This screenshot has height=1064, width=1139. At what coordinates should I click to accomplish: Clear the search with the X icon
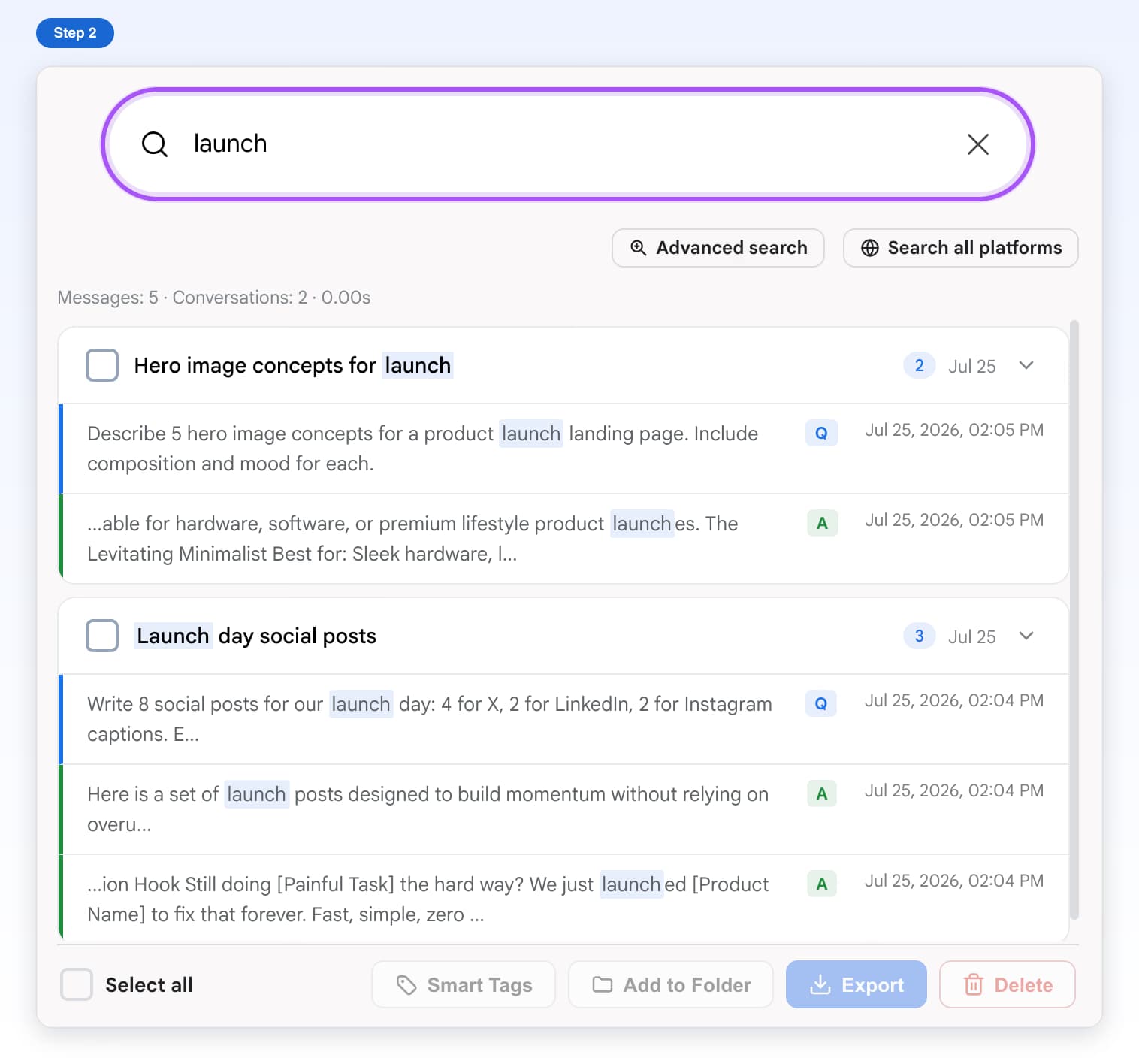coord(977,144)
